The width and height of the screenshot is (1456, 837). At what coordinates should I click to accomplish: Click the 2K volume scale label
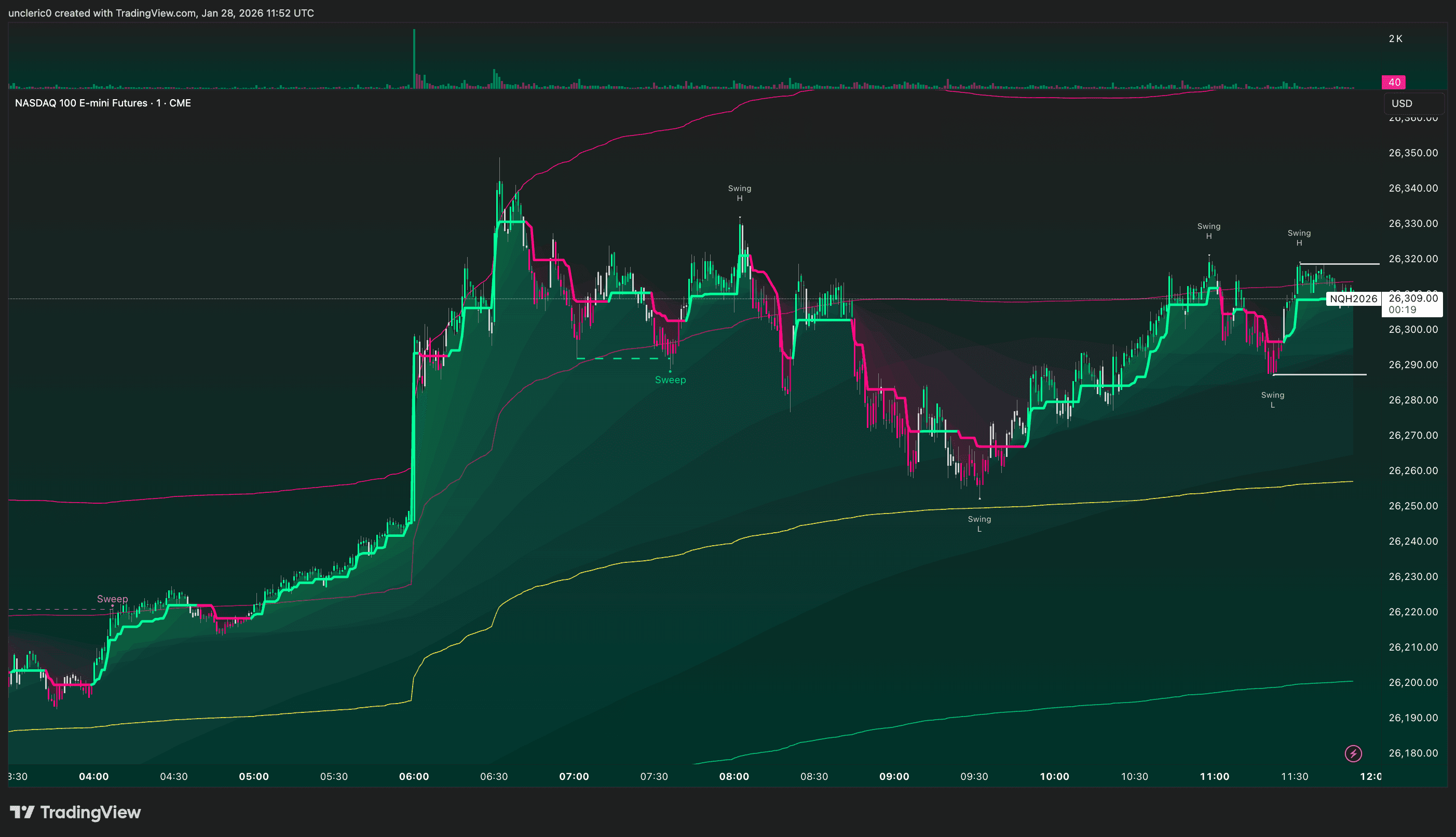1395,38
